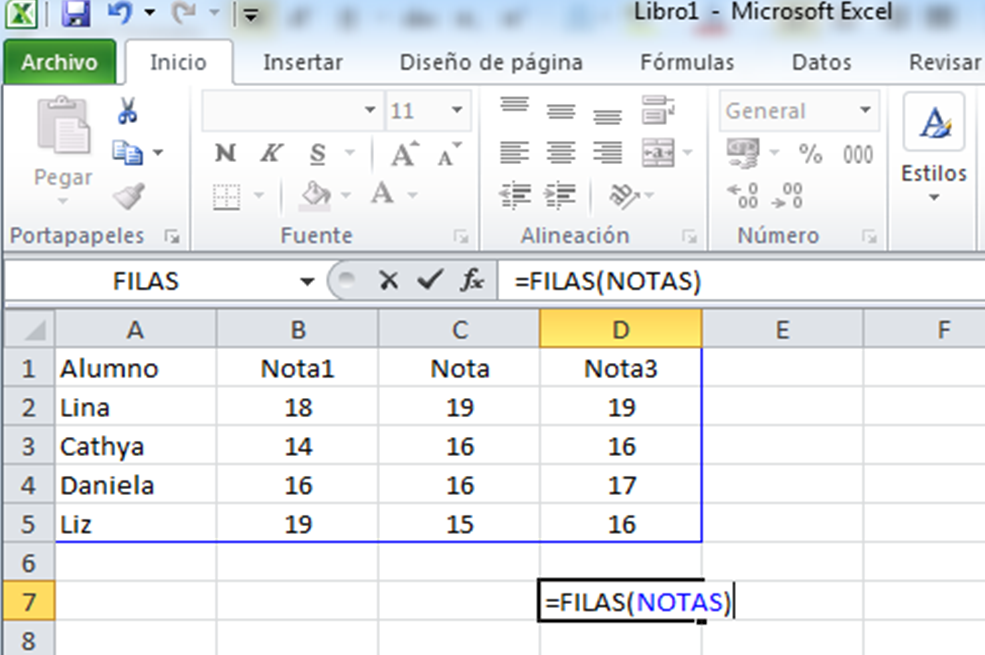Click the fill color paint bucket

point(315,193)
